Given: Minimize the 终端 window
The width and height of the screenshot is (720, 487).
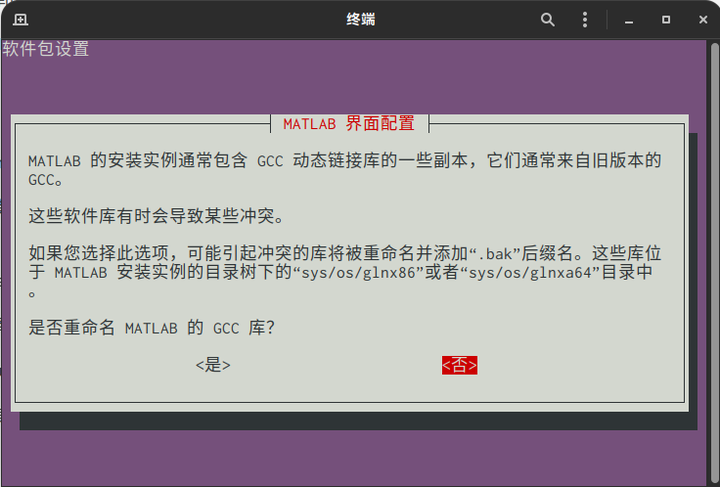Looking at the screenshot, I should click(x=629, y=20).
